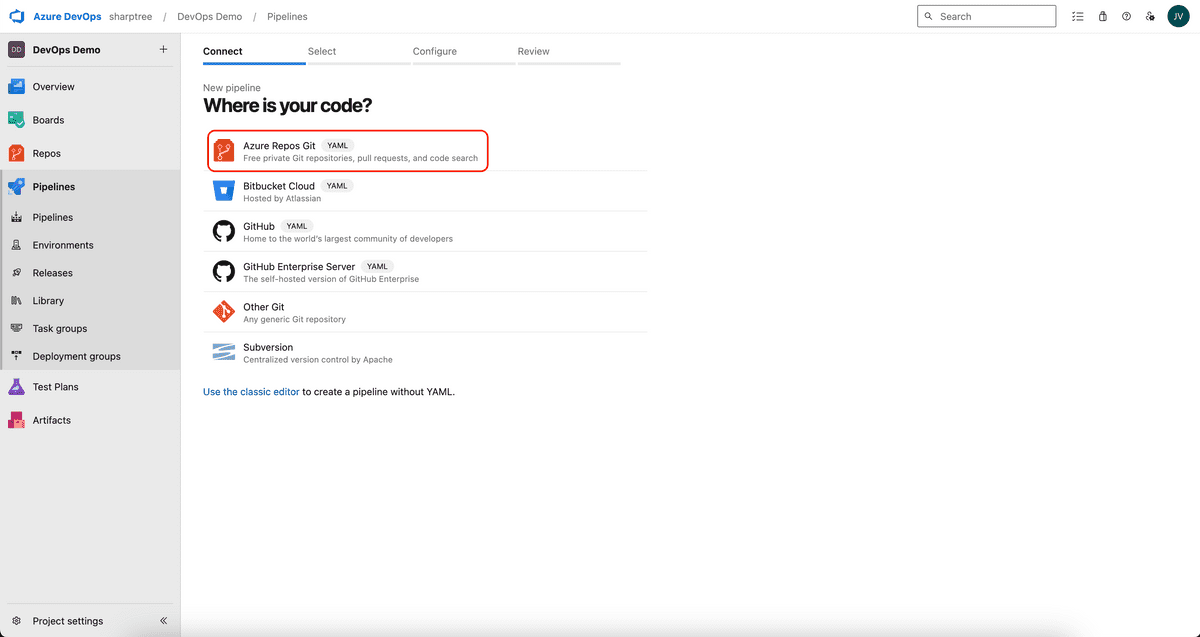
Task: Click the plus button beside DevOps Demo
Action: (x=163, y=50)
